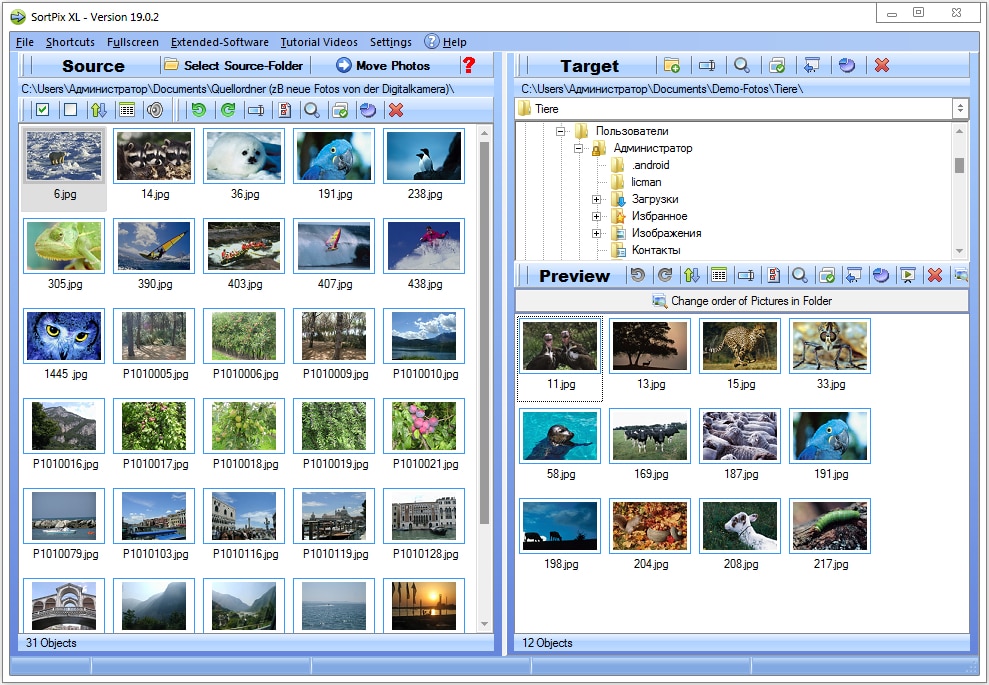Select the 1445 .jpg owl thumbnail
This screenshot has height=685, width=989.
pyautogui.click(x=64, y=336)
